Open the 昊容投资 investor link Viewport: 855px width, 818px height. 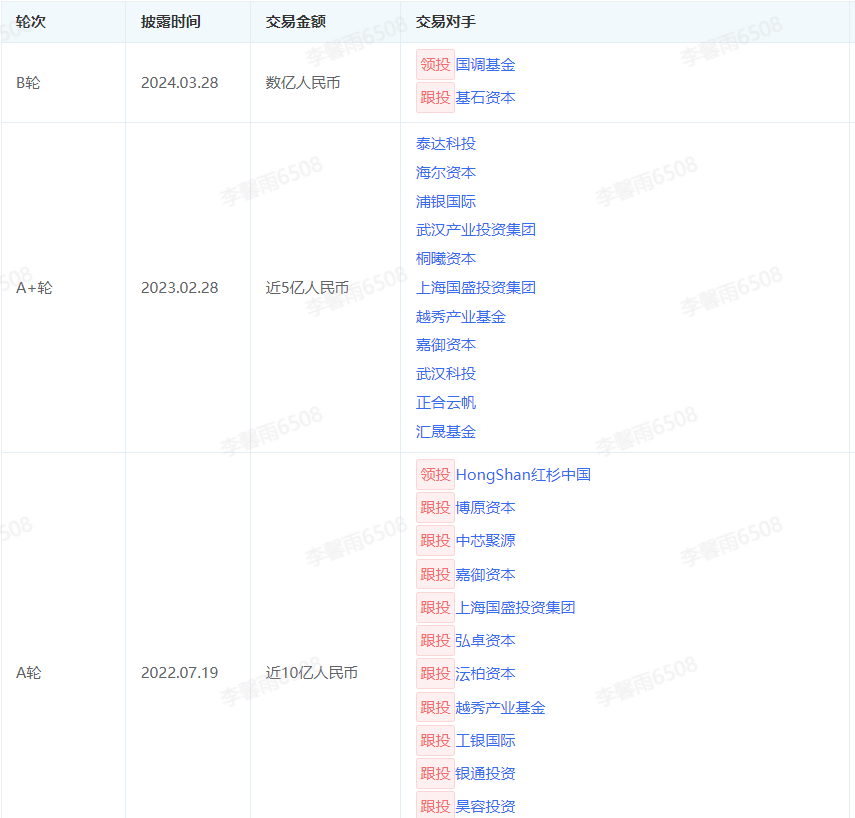pos(485,807)
